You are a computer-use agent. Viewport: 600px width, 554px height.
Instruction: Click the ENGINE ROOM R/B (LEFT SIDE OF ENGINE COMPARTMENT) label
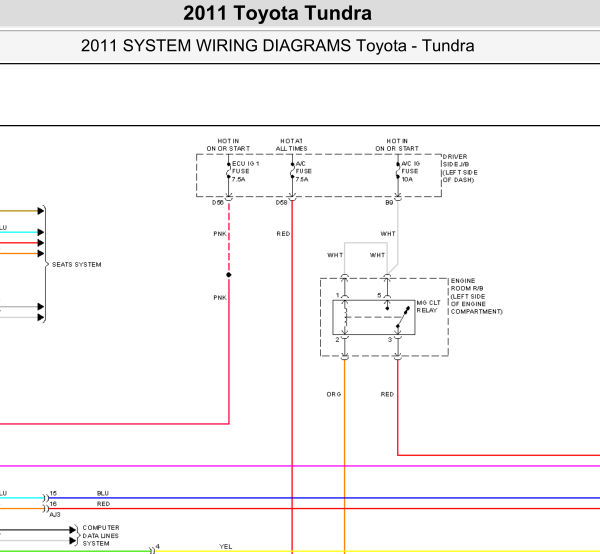click(476, 296)
